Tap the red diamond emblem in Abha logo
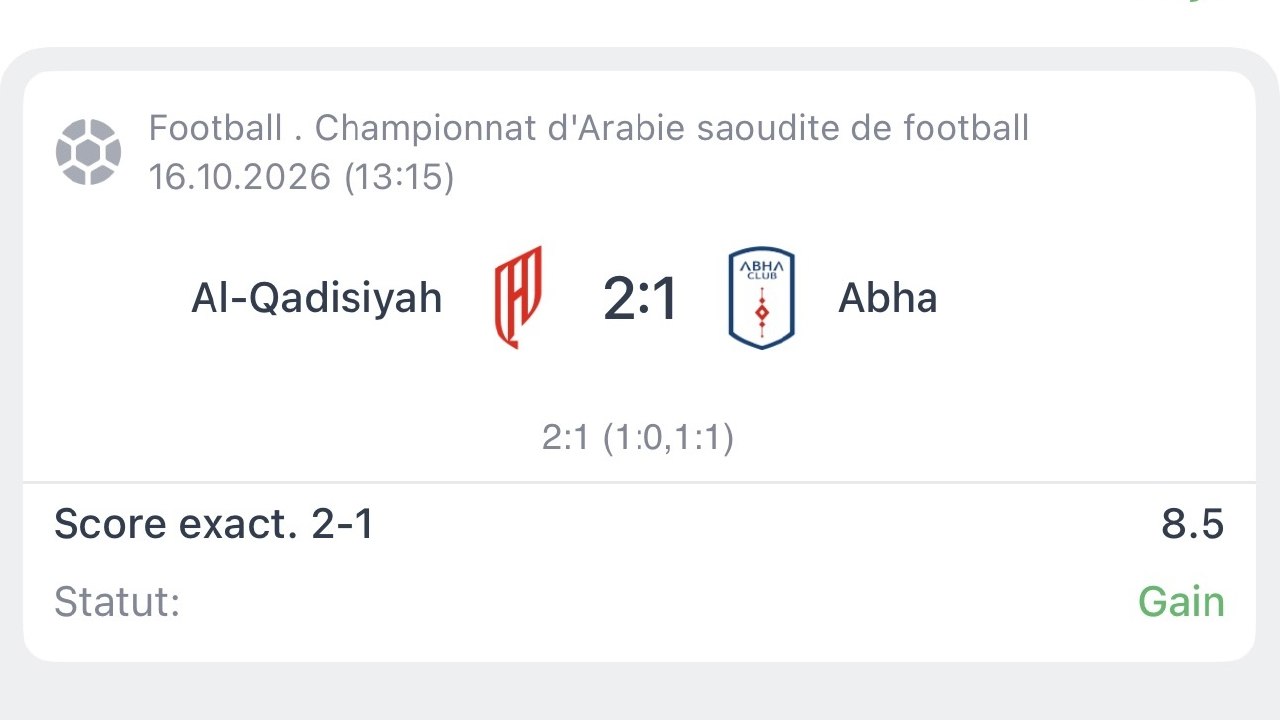This screenshot has height=720, width=1280. tap(762, 312)
